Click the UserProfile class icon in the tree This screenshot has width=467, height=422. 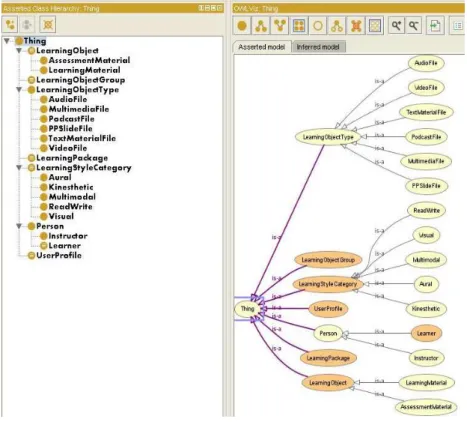(31, 256)
